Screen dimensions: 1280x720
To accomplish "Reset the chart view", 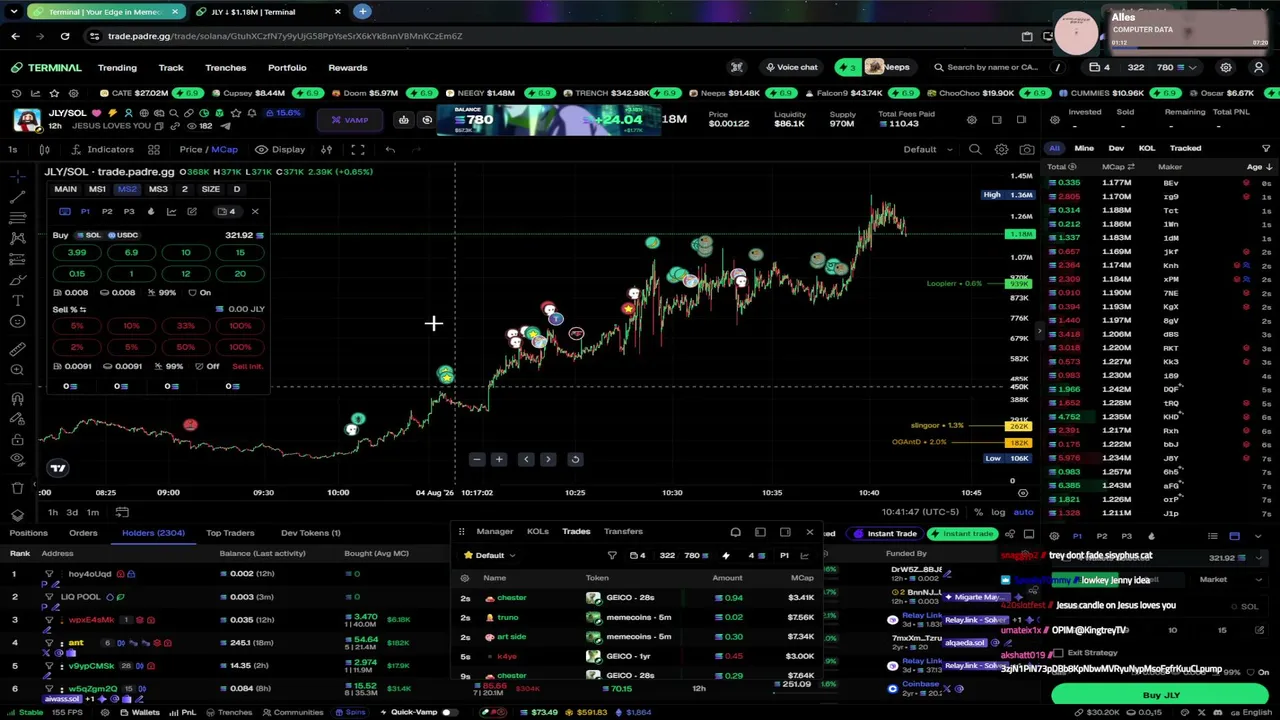I will 575,459.
